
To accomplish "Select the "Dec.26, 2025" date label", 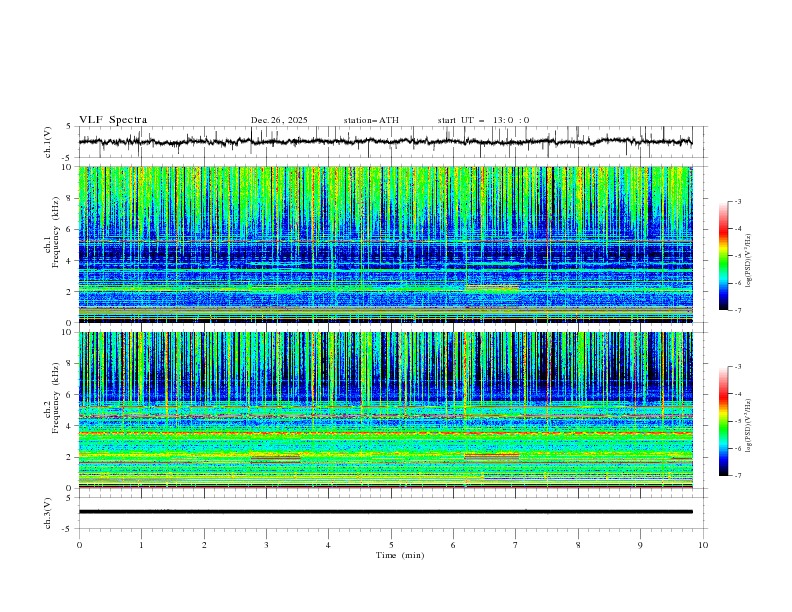I will click(x=279, y=120).
